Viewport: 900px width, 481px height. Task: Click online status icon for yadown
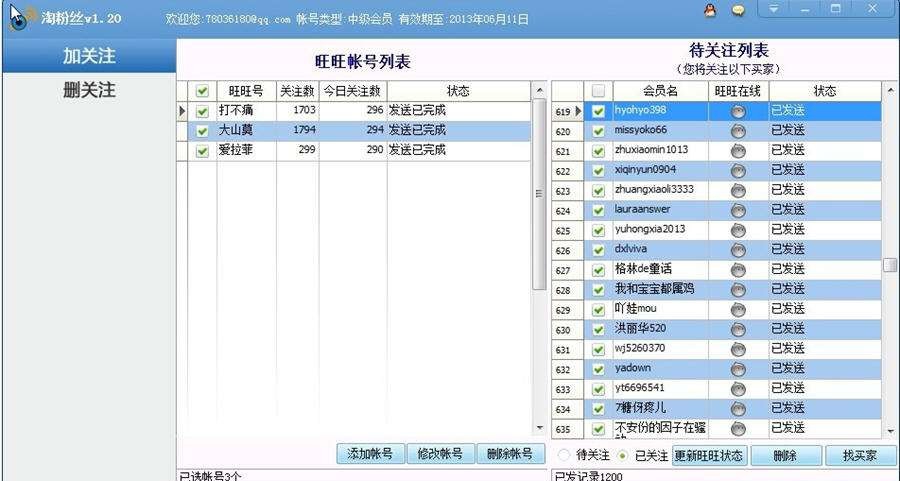point(738,369)
